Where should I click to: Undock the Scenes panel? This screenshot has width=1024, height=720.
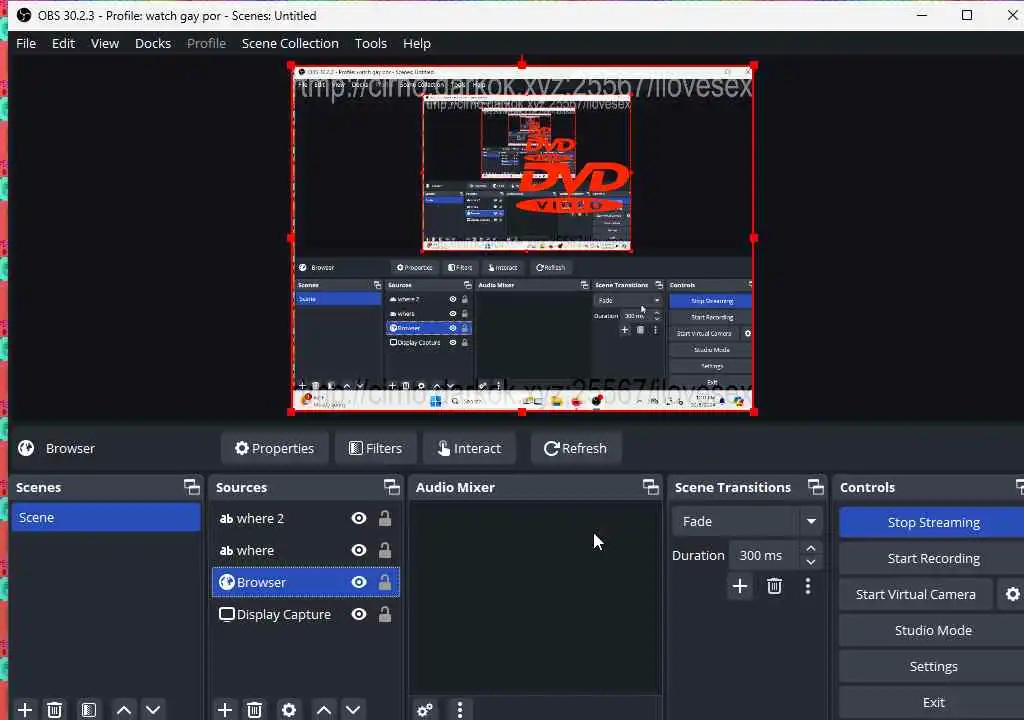pos(192,487)
